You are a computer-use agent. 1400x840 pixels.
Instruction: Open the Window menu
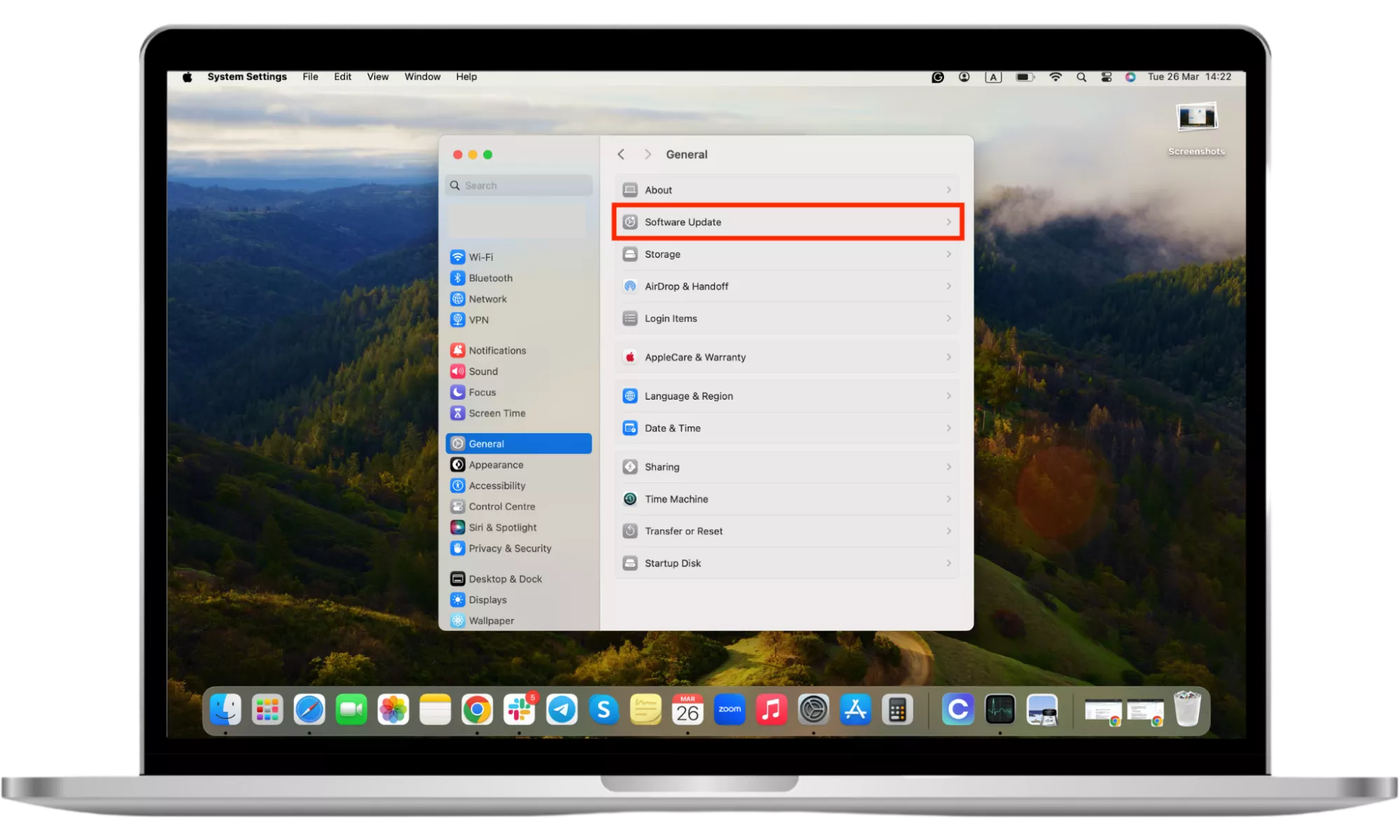pyautogui.click(x=422, y=77)
